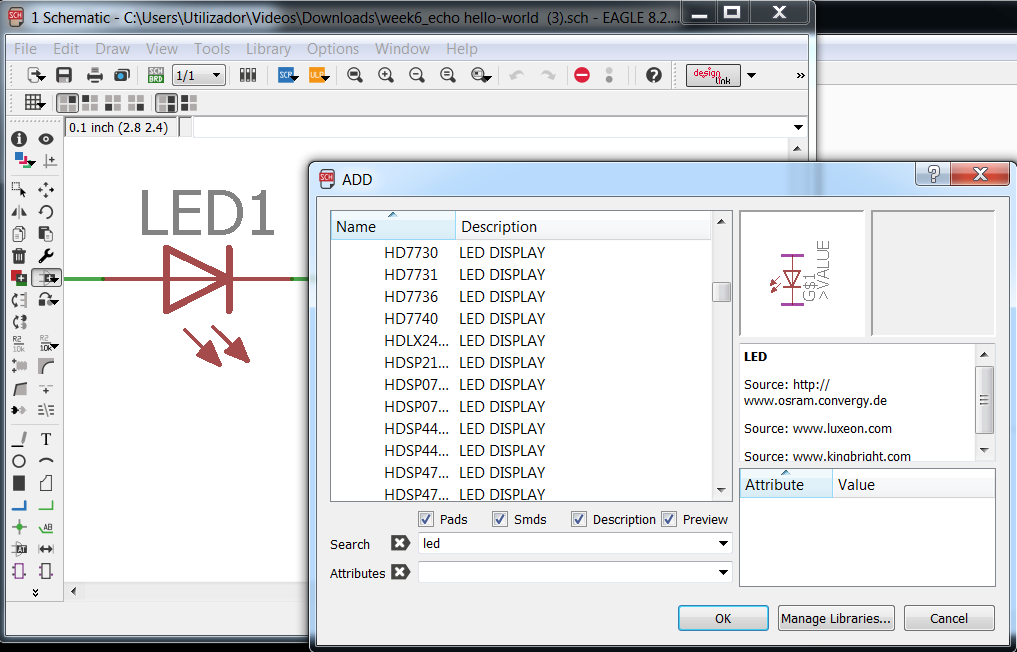Click the LED symbol preview thumbnail
Screen dimensions: 1017x652
802,273
